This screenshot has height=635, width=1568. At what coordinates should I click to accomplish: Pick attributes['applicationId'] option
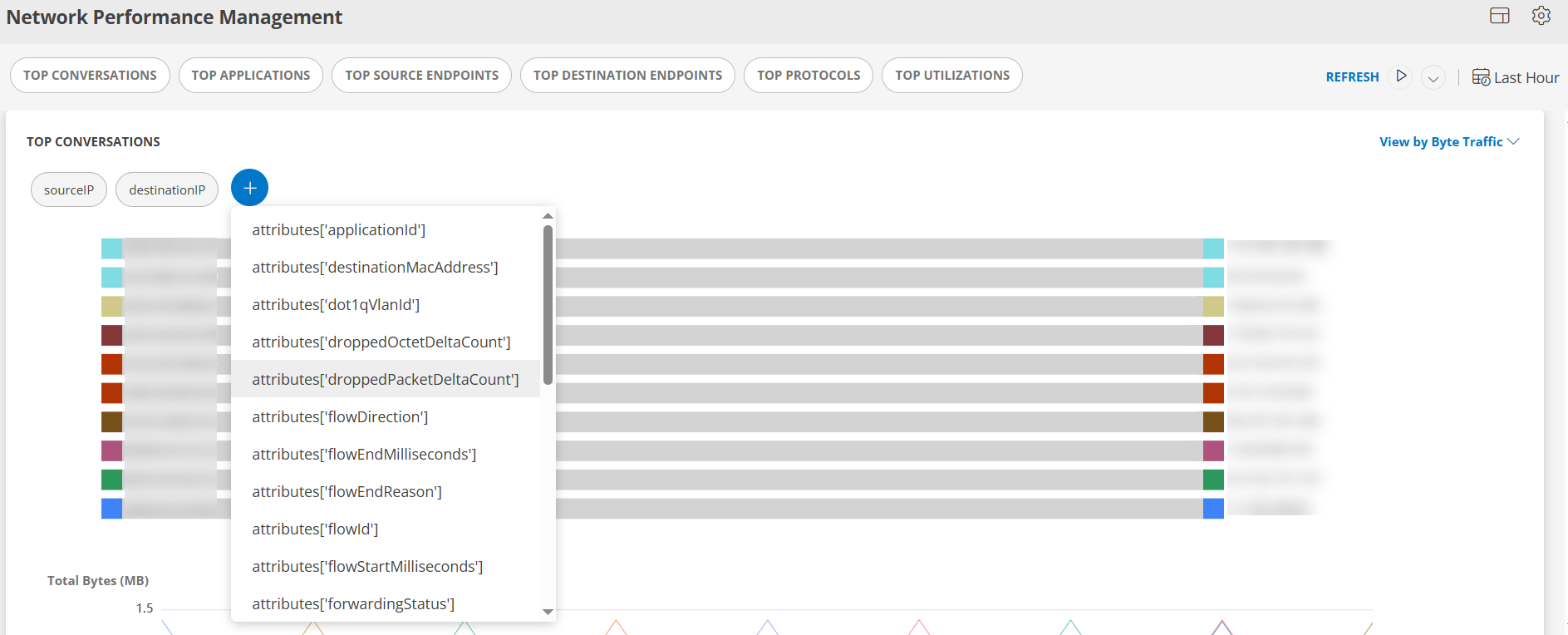pos(338,229)
